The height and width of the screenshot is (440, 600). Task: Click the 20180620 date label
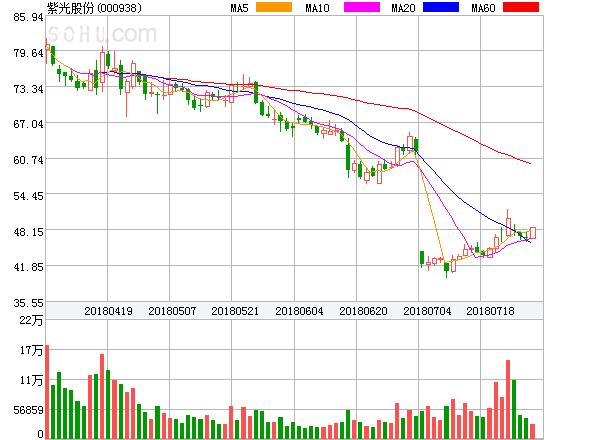pos(363,311)
